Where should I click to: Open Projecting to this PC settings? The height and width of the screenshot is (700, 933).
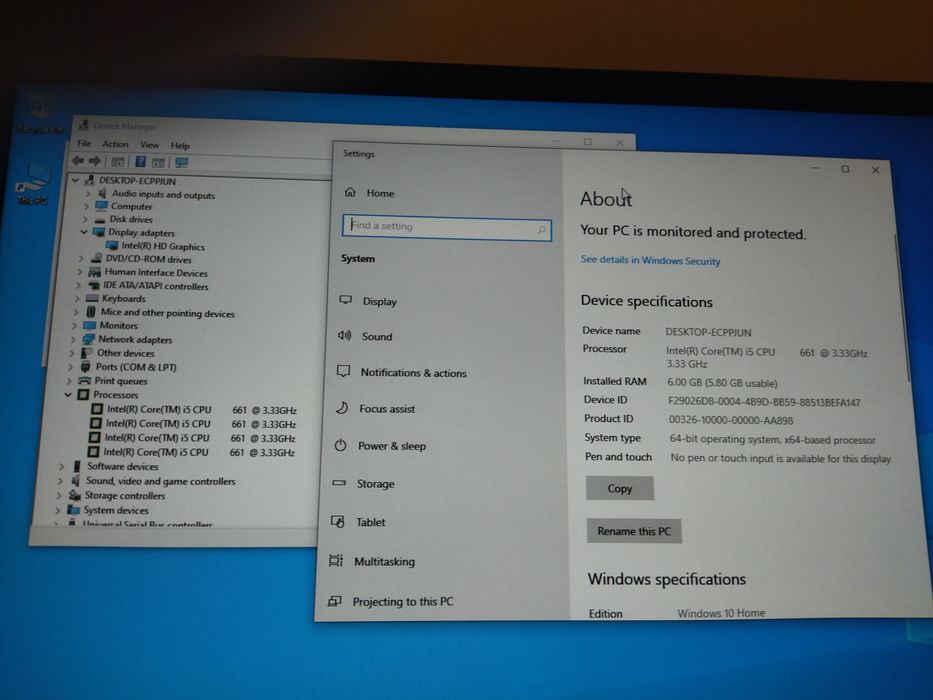point(403,602)
